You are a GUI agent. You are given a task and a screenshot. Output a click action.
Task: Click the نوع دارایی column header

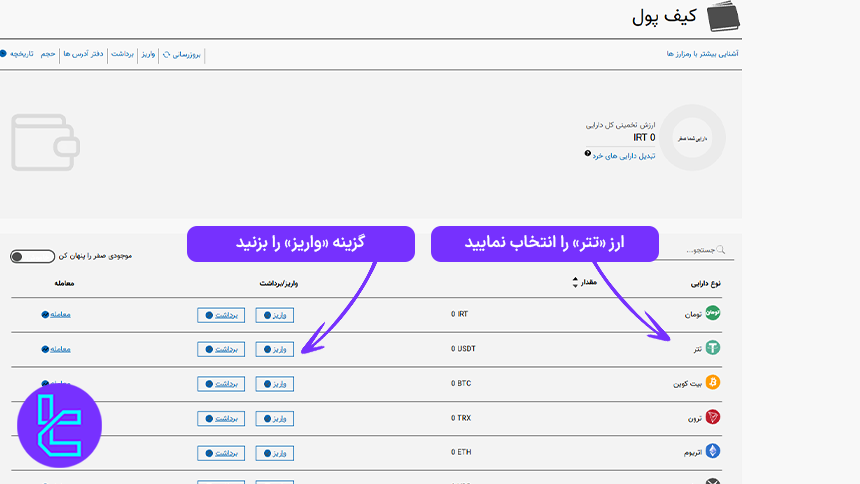point(705,283)
